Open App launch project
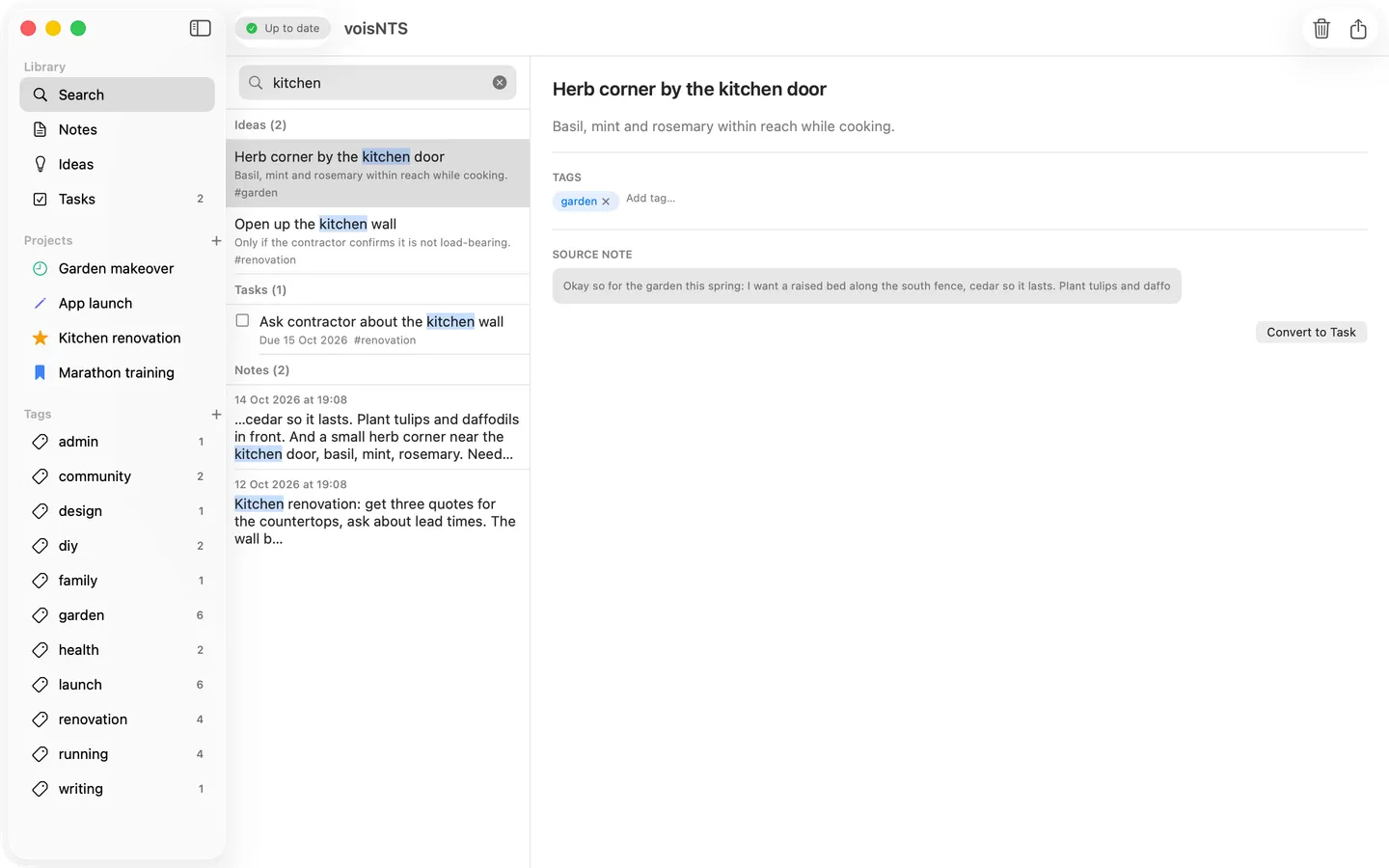1389x868 pixels. (117, 303)
